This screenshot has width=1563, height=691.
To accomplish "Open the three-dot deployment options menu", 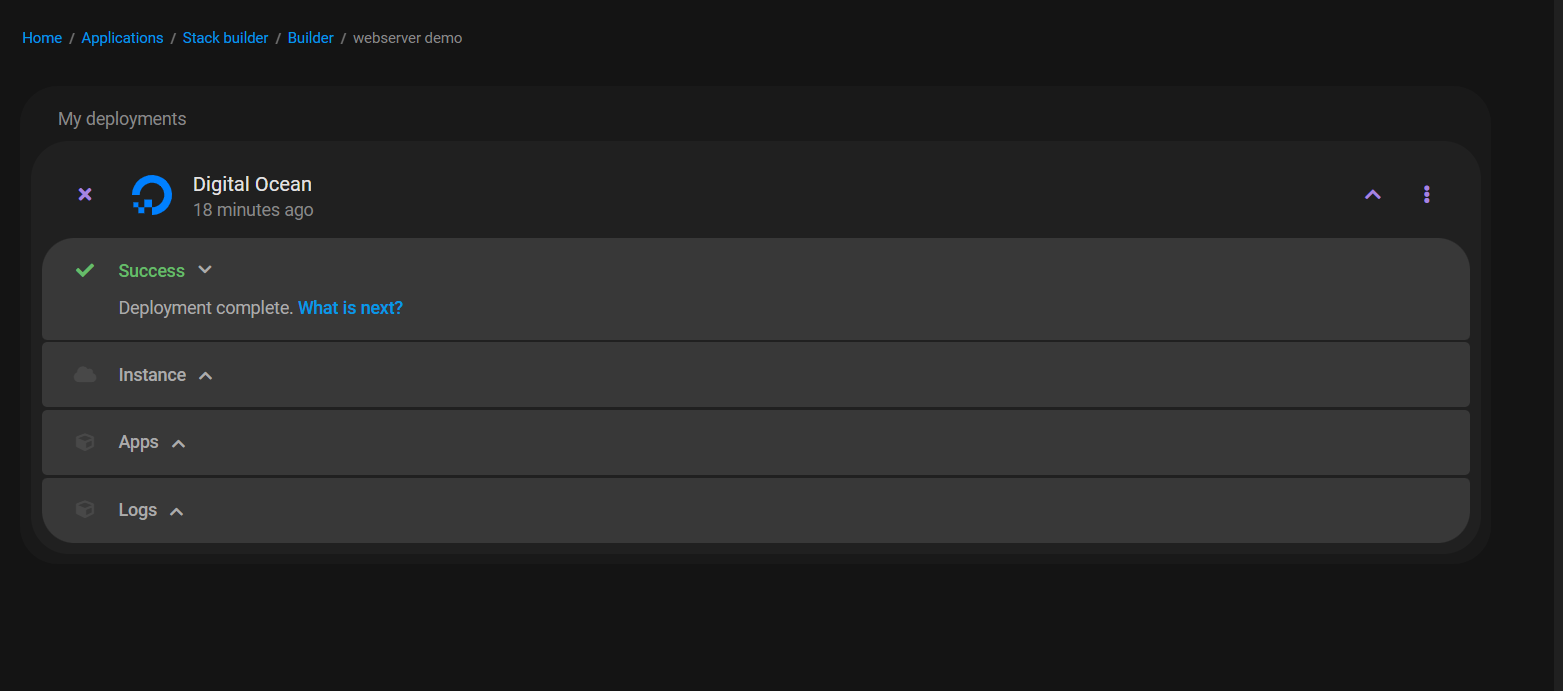I will (1426, 194).
